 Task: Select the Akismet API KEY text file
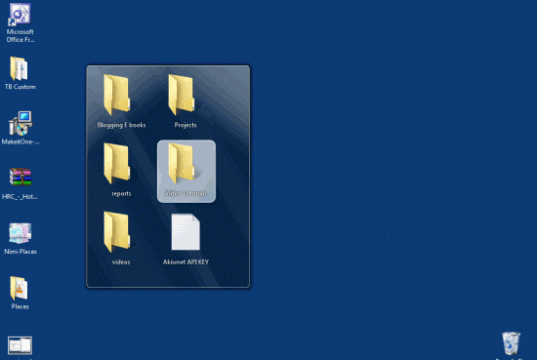[x=186, y=232]
